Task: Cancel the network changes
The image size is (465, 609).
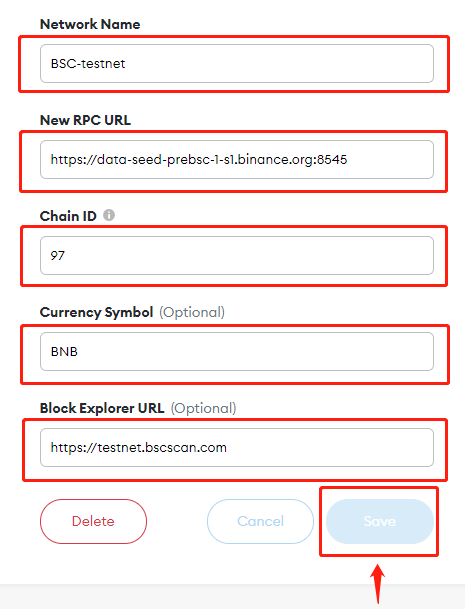Action: click(x=260, y=521)
